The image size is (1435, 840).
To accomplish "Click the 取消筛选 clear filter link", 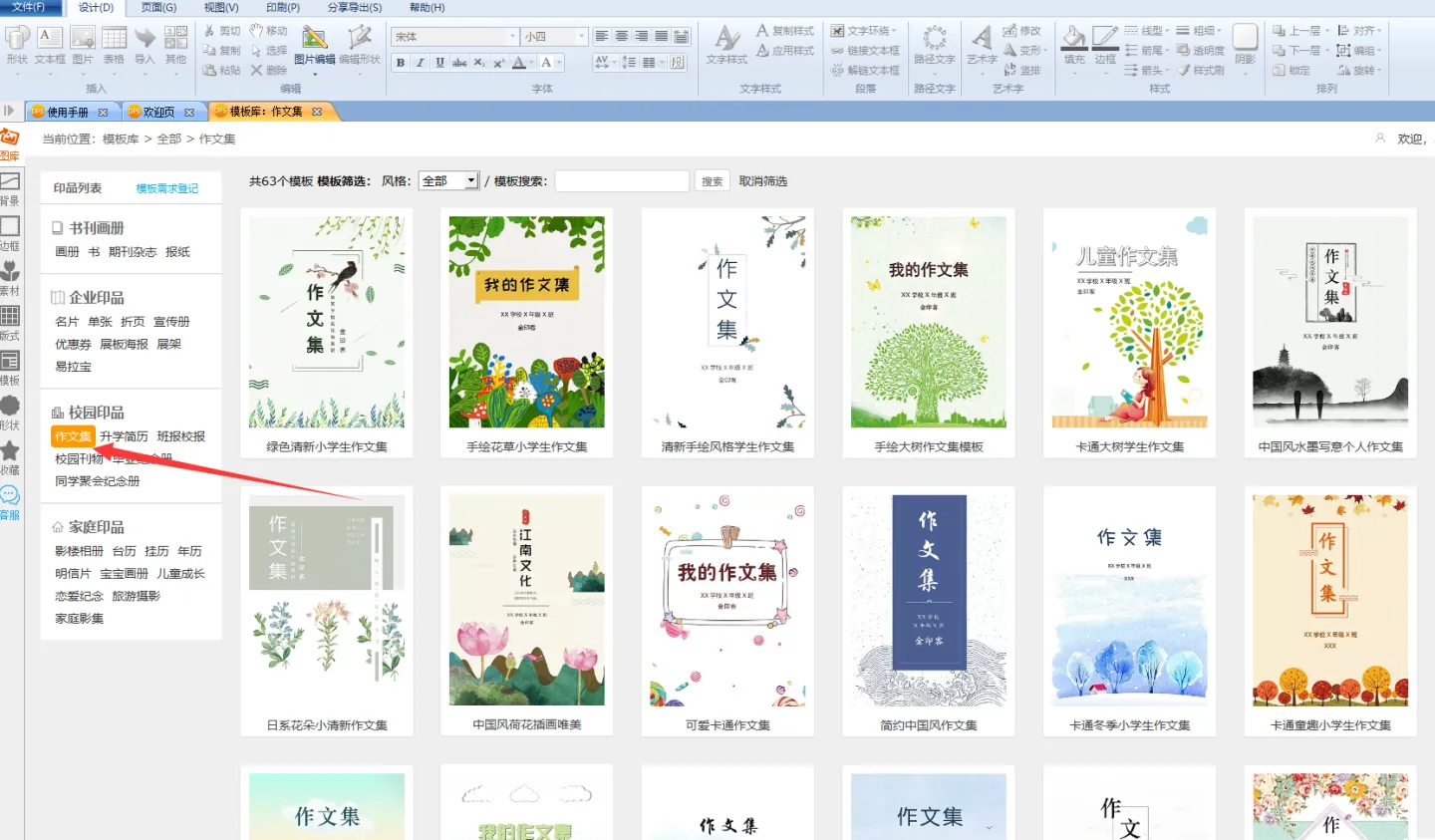I will click(x=762, y=181).
